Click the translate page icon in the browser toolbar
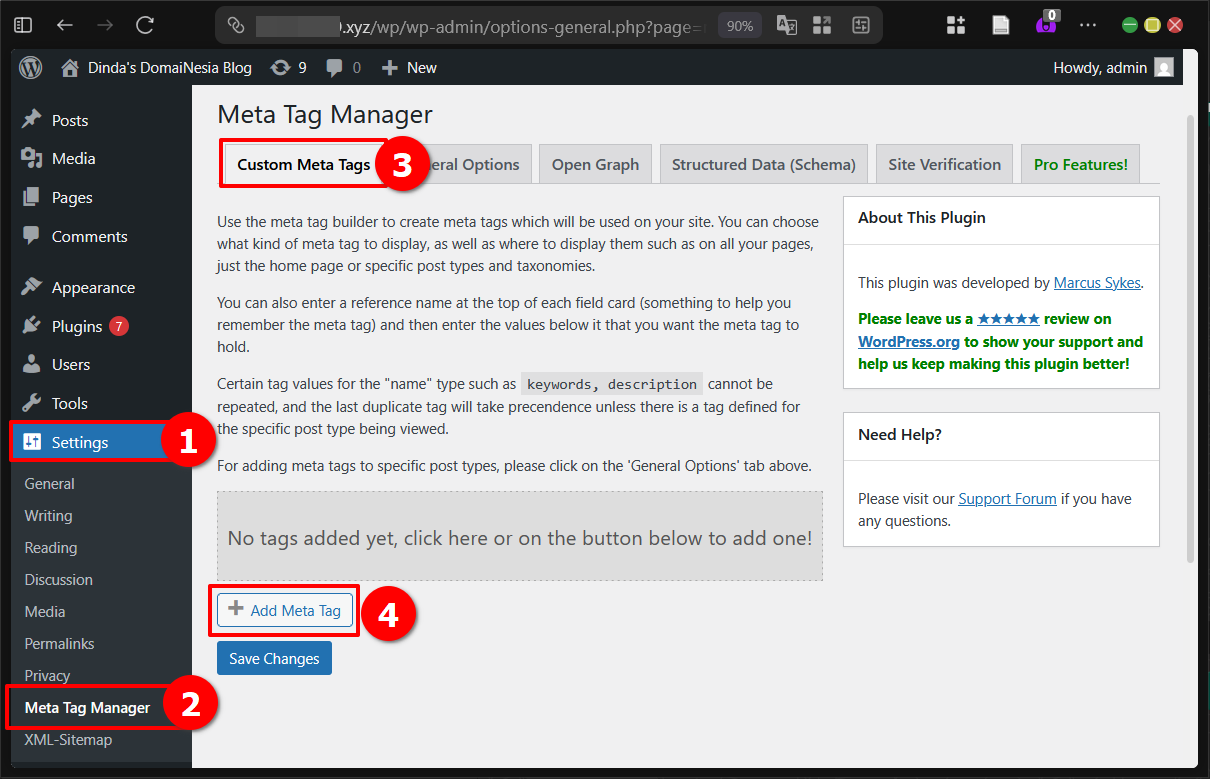 [786, 25]
